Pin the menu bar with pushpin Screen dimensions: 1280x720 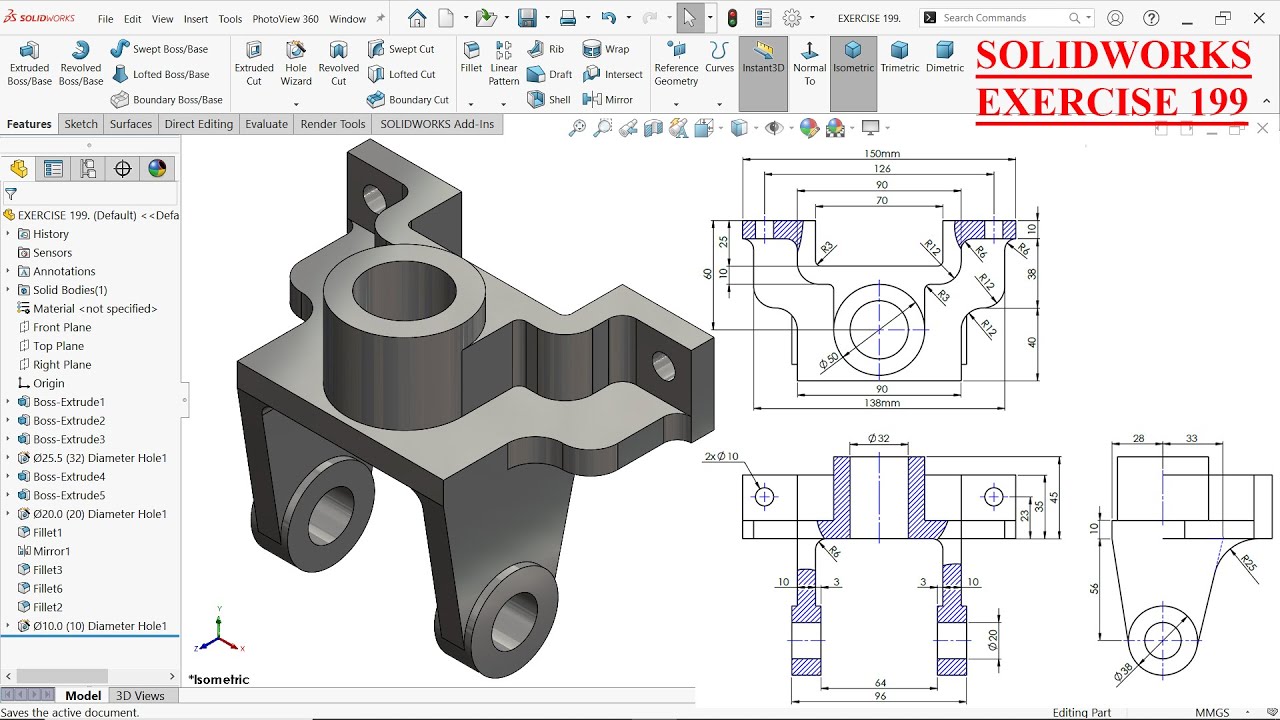tap(380, 18)
